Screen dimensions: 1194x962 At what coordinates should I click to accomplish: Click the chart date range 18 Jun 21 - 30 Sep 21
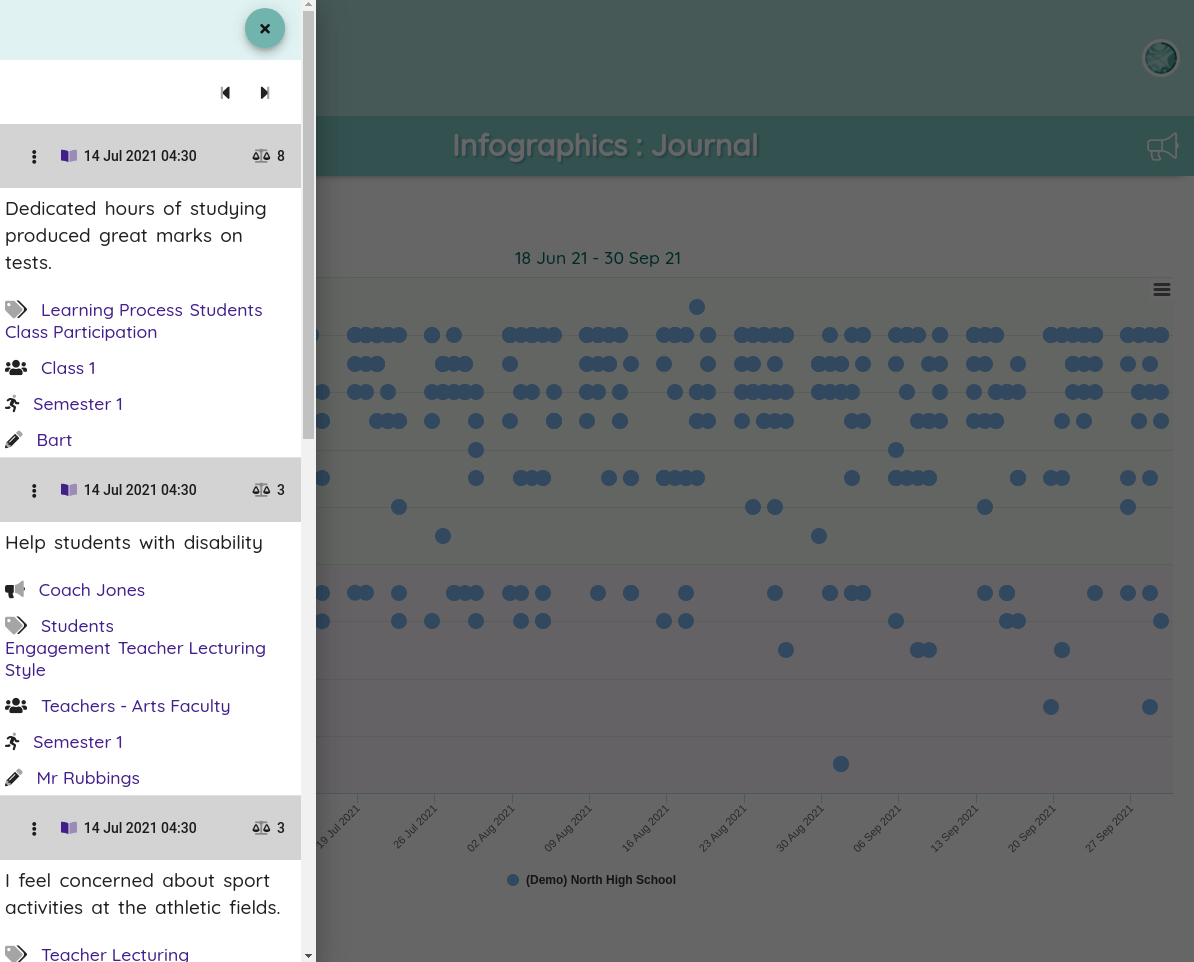coord(598,258)
